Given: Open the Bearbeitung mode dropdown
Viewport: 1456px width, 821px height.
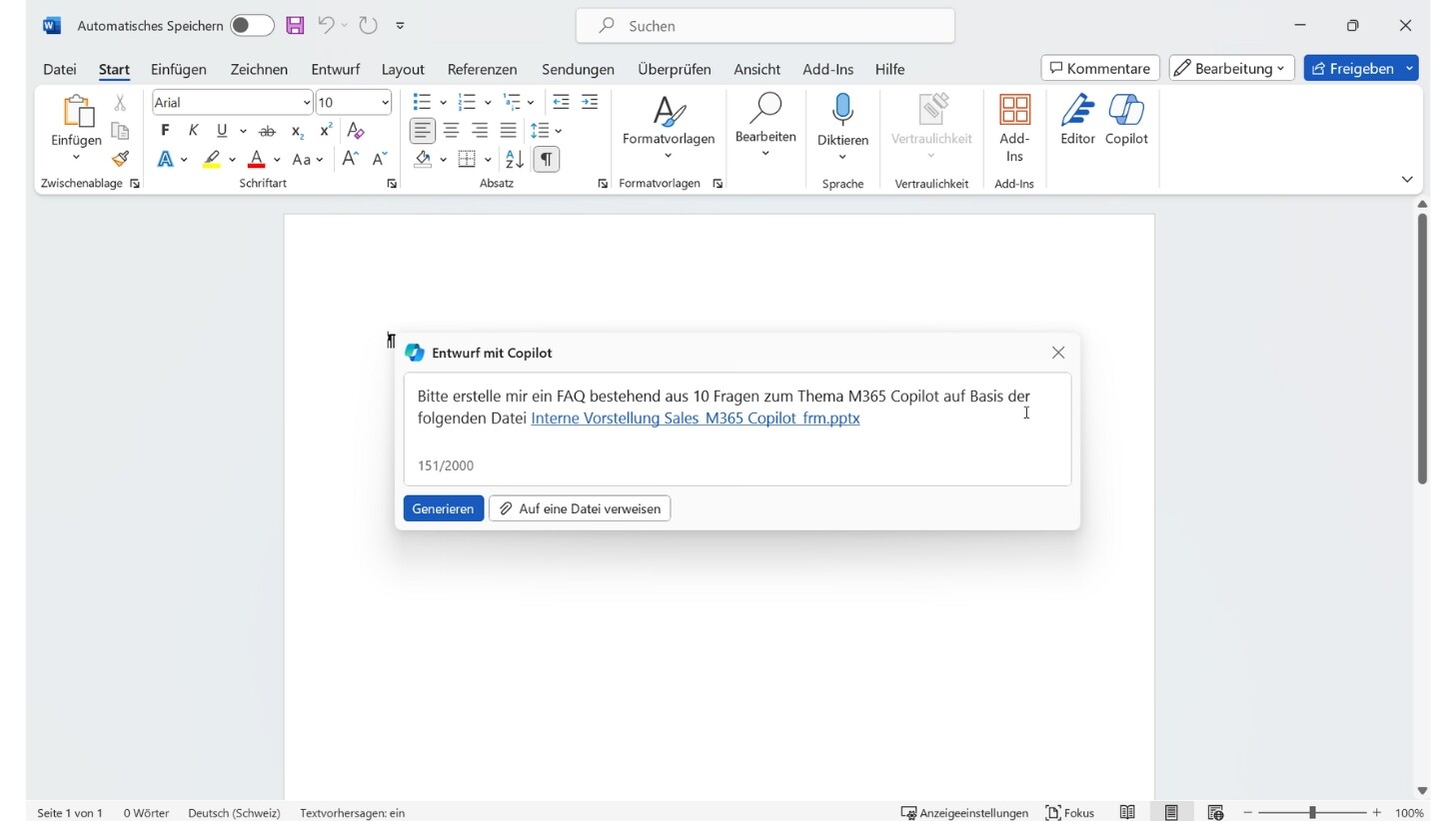Looking at the screenshot, I should click(x=1231, y=68).
